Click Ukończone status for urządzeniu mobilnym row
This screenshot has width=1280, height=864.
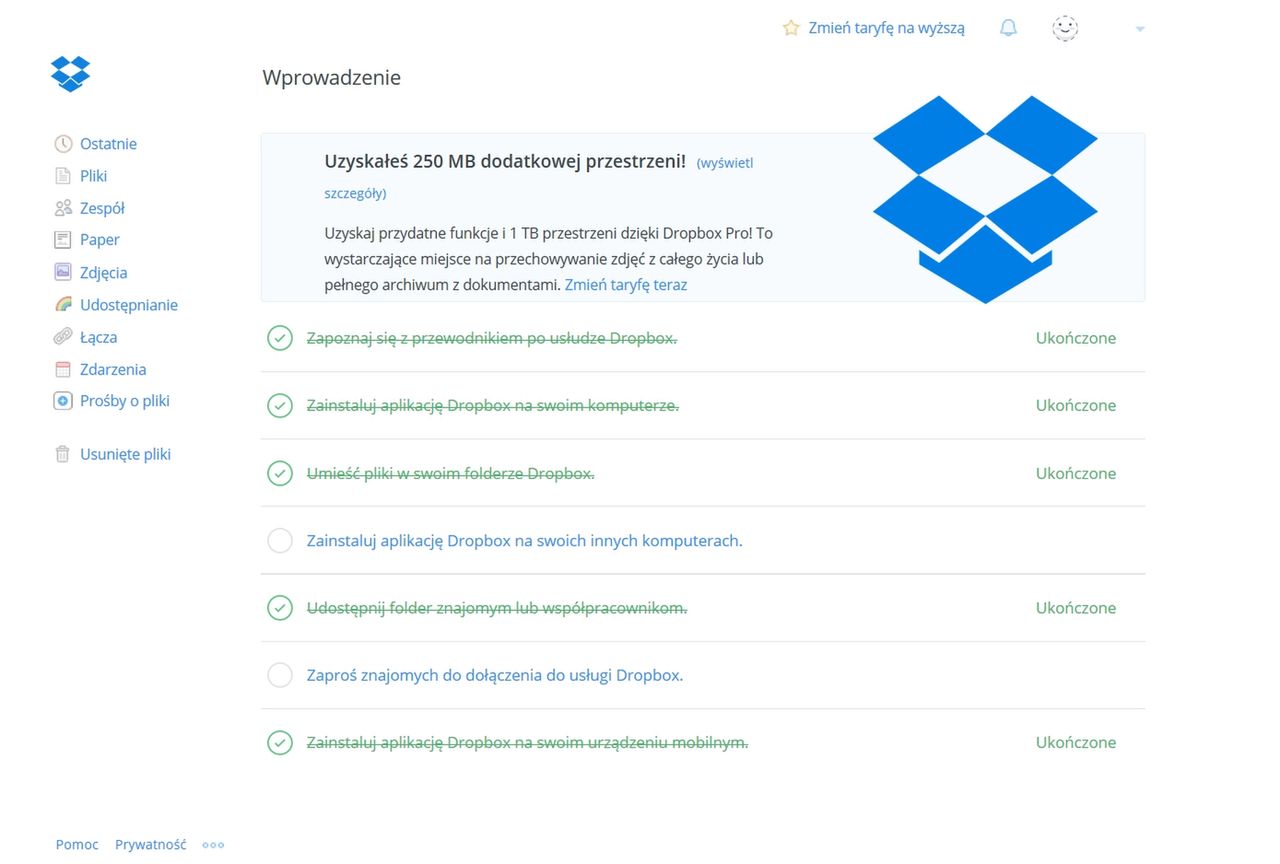(x=1076, y=743)
